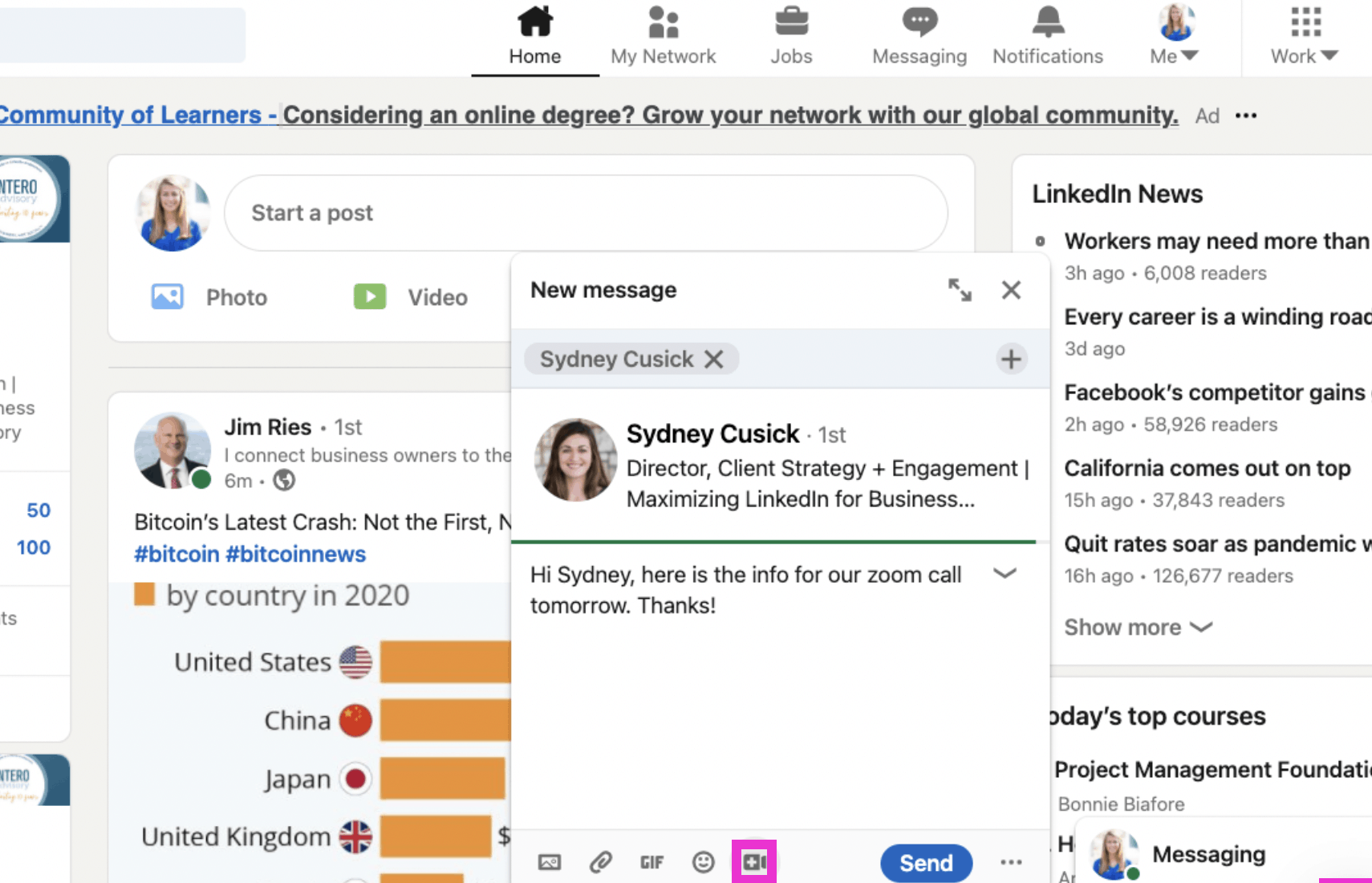Viewport: 1372px width, 883px height.
Task: Open the #bitcoinnews hashtag
Action: (295, 554)
